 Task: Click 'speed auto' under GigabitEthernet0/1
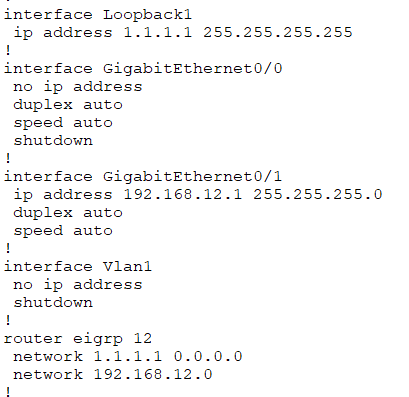pyautogui.click(x=63, y=231)
